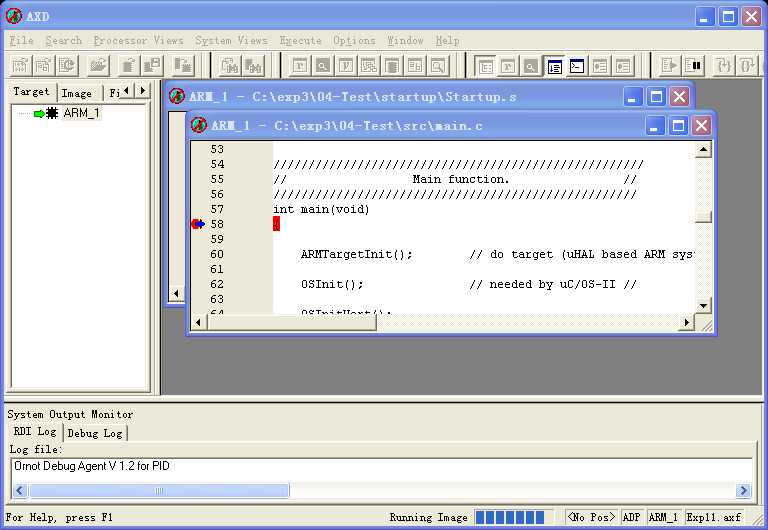Viewport: 768px width, 530px height.
Task: Switch to the Image tab
Action: tap(77, 93)
